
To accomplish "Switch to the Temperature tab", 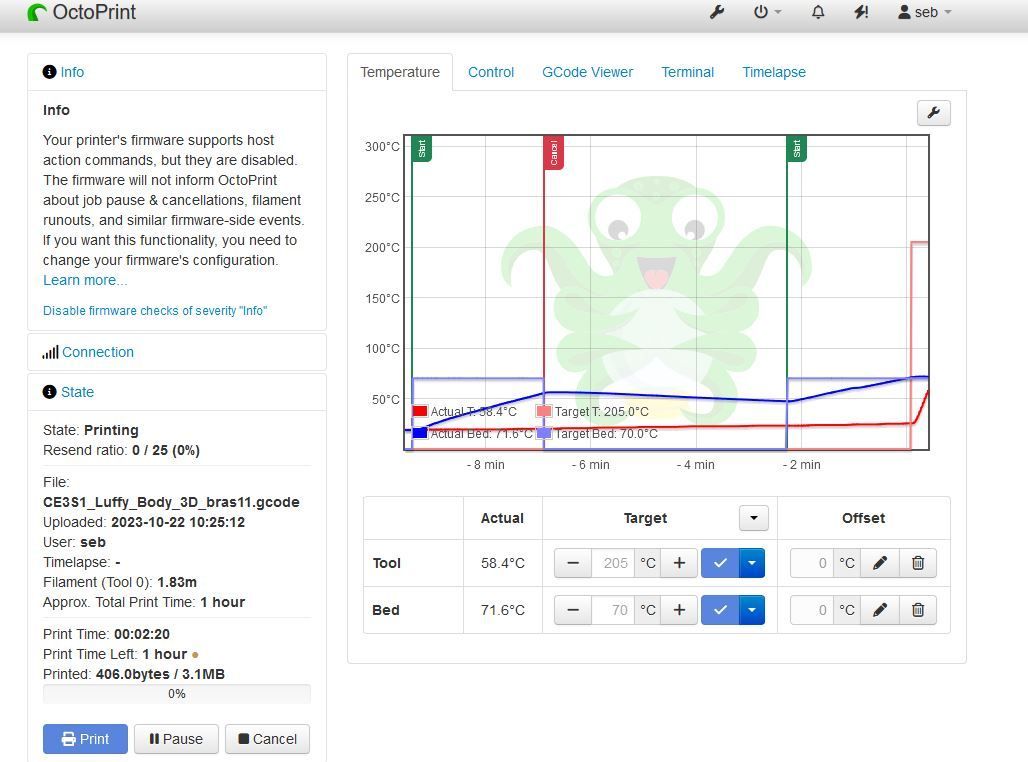I will [400, 72].
